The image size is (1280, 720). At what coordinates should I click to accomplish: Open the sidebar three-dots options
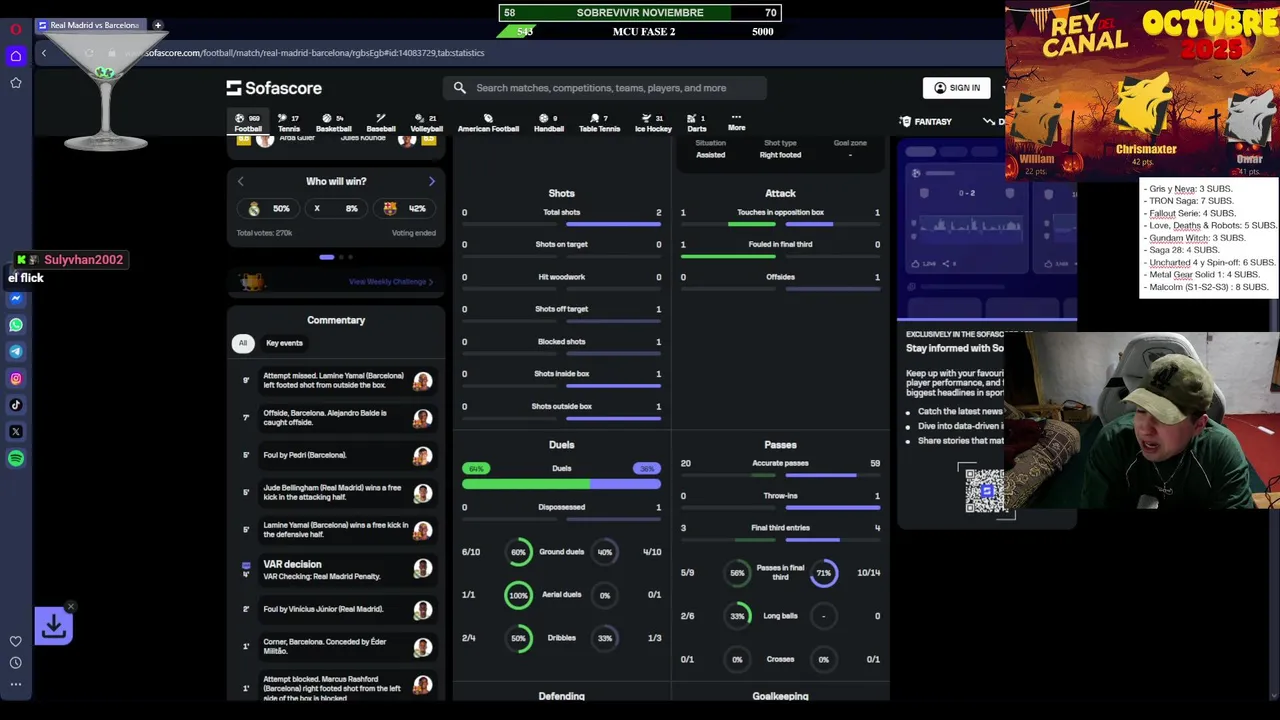[16, 685]
